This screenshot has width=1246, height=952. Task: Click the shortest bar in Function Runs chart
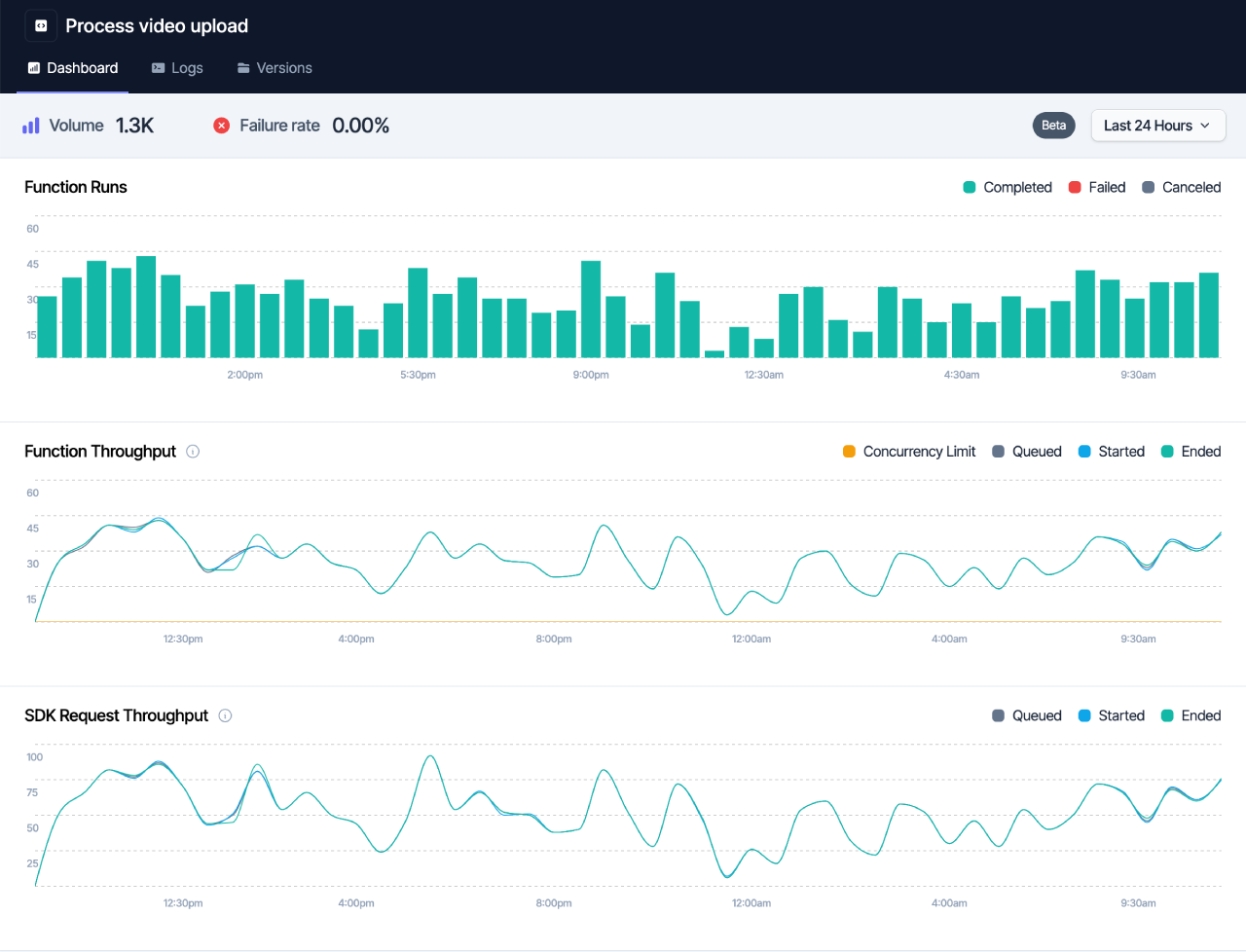(x=715, y=354)
